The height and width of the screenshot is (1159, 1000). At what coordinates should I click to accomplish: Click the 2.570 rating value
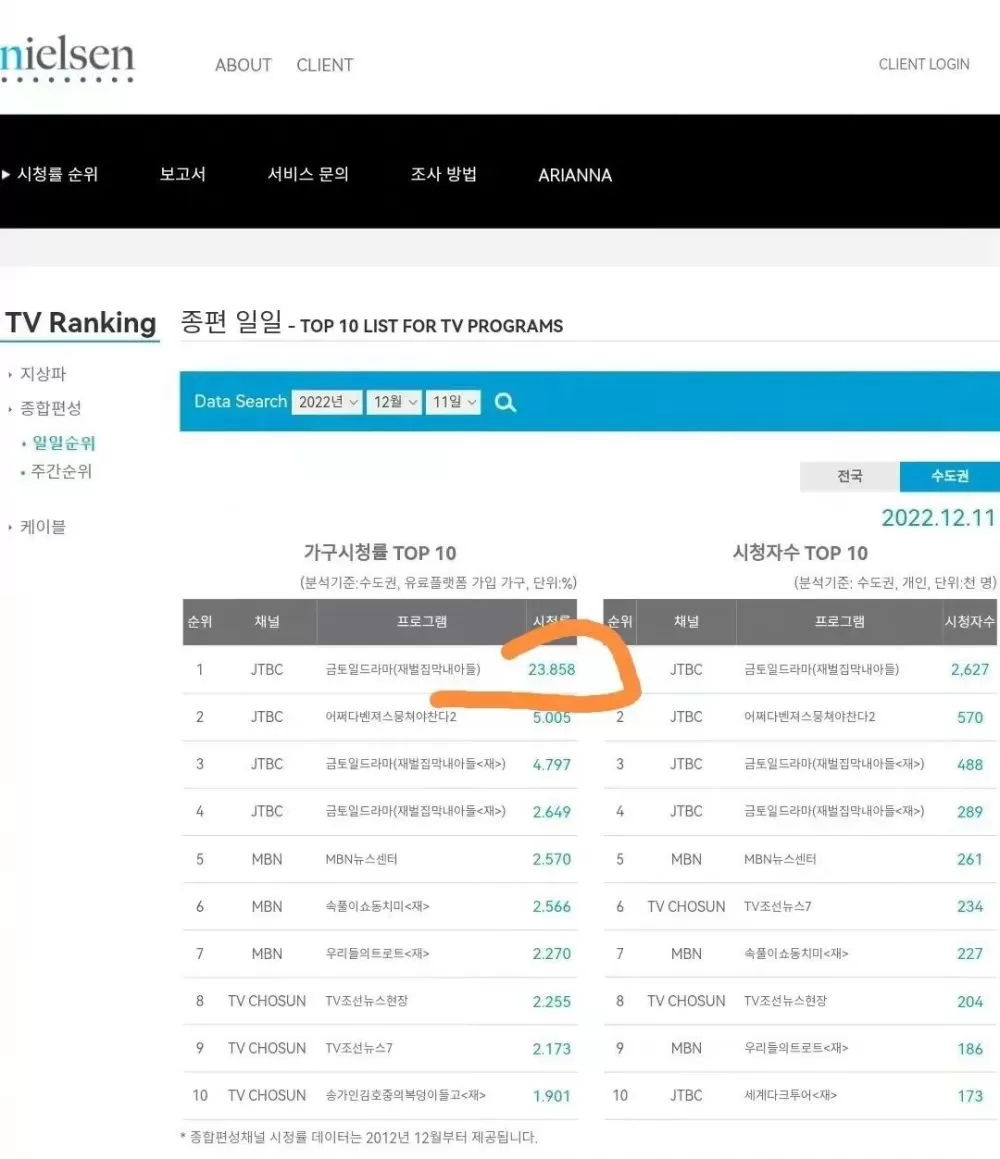[x=551, y=860]
